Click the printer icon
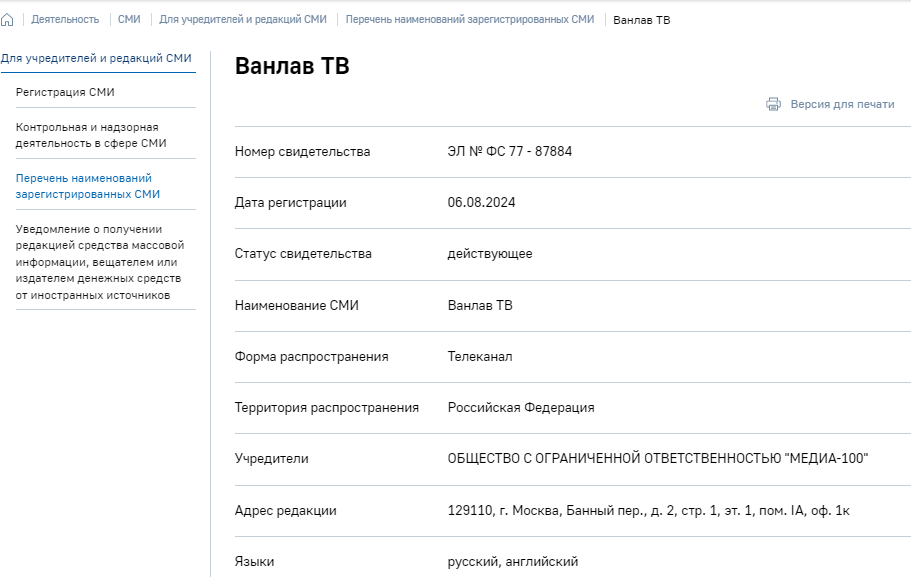This screenshot has width=911, height=577. pyautogui.click(x=773, y=104)
